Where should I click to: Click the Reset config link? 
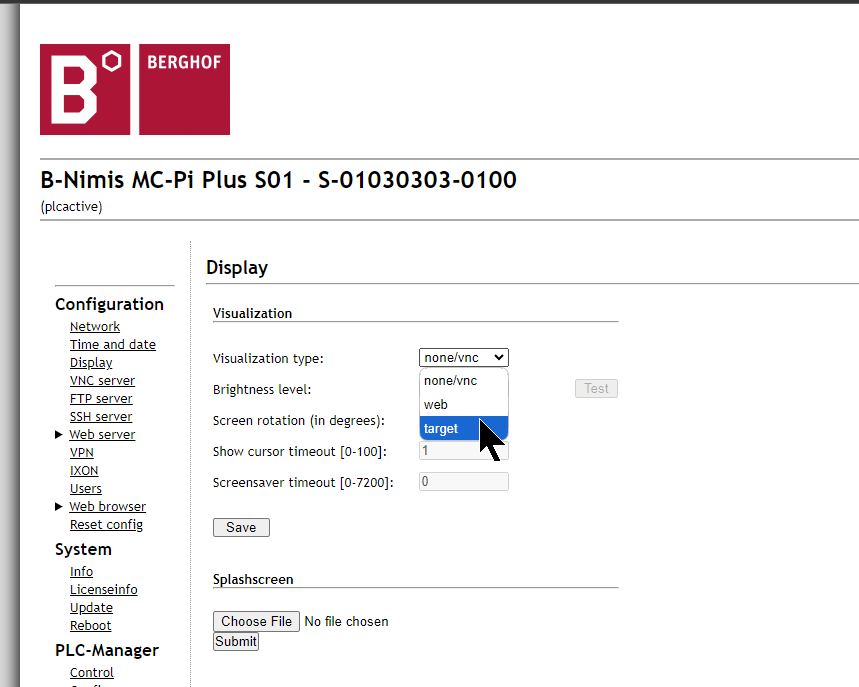[106, 525]
